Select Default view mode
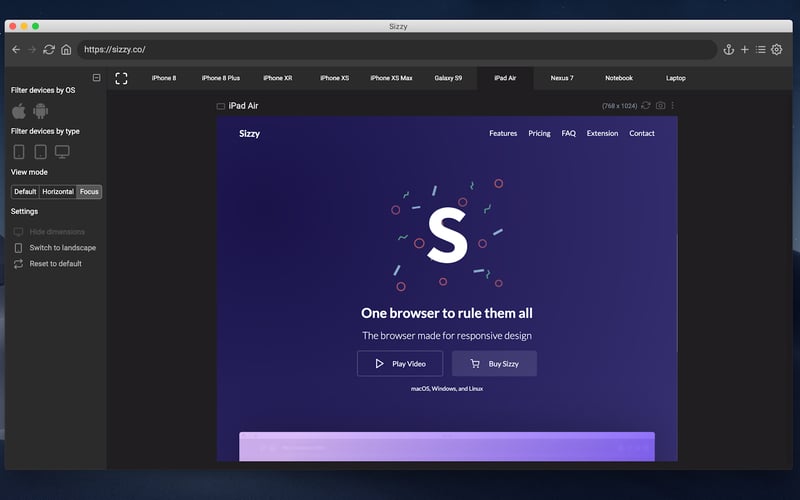The image size is (800, 500). pyautogui.click(x=25, y=192)
